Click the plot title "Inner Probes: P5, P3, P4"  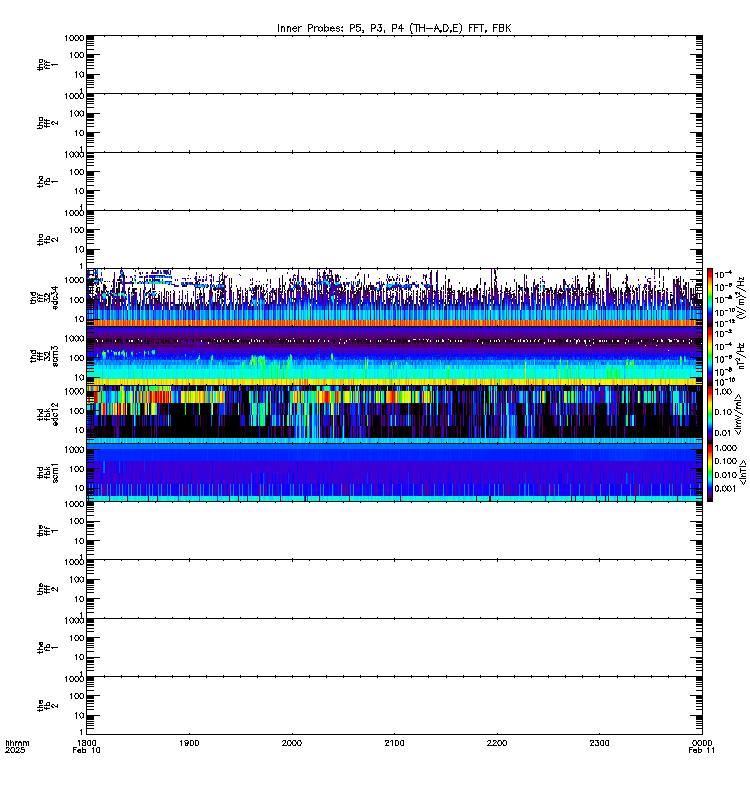point(341,29)
